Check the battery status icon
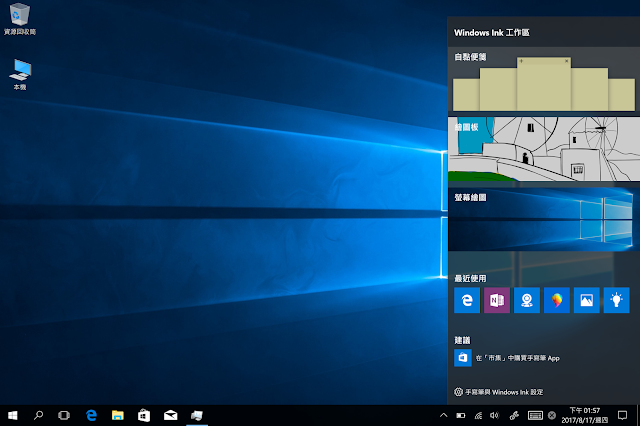Viewport: 640px width, 426px height. 461,415
